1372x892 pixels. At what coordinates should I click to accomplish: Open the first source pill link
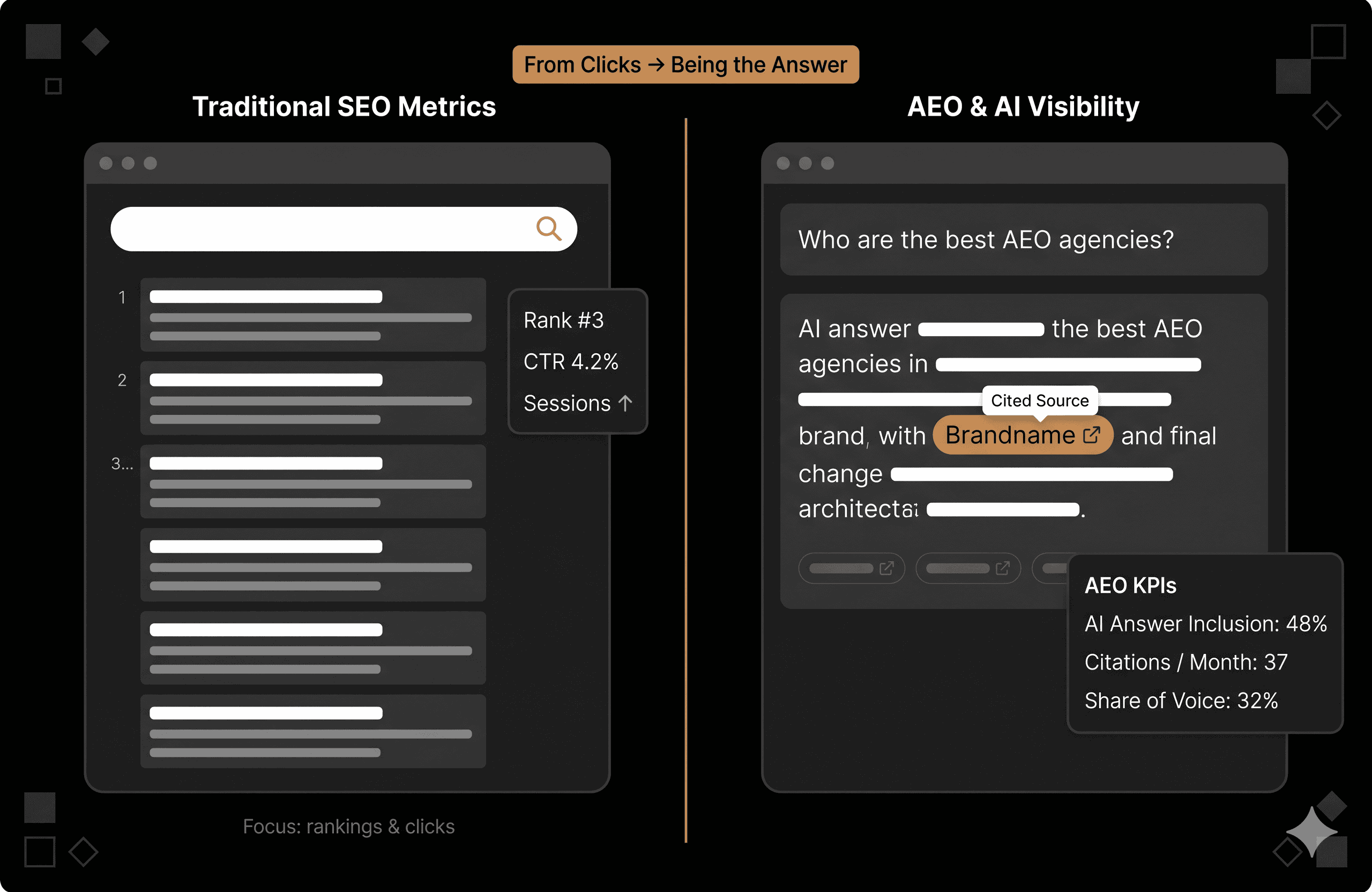pos(852,569)
